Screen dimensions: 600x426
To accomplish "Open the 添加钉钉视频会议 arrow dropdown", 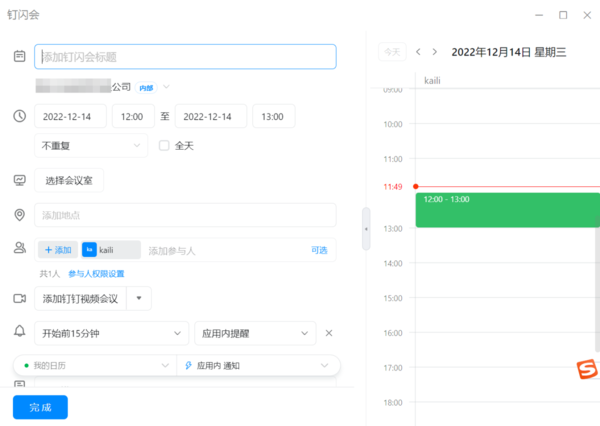I will (x=139, y=298).
